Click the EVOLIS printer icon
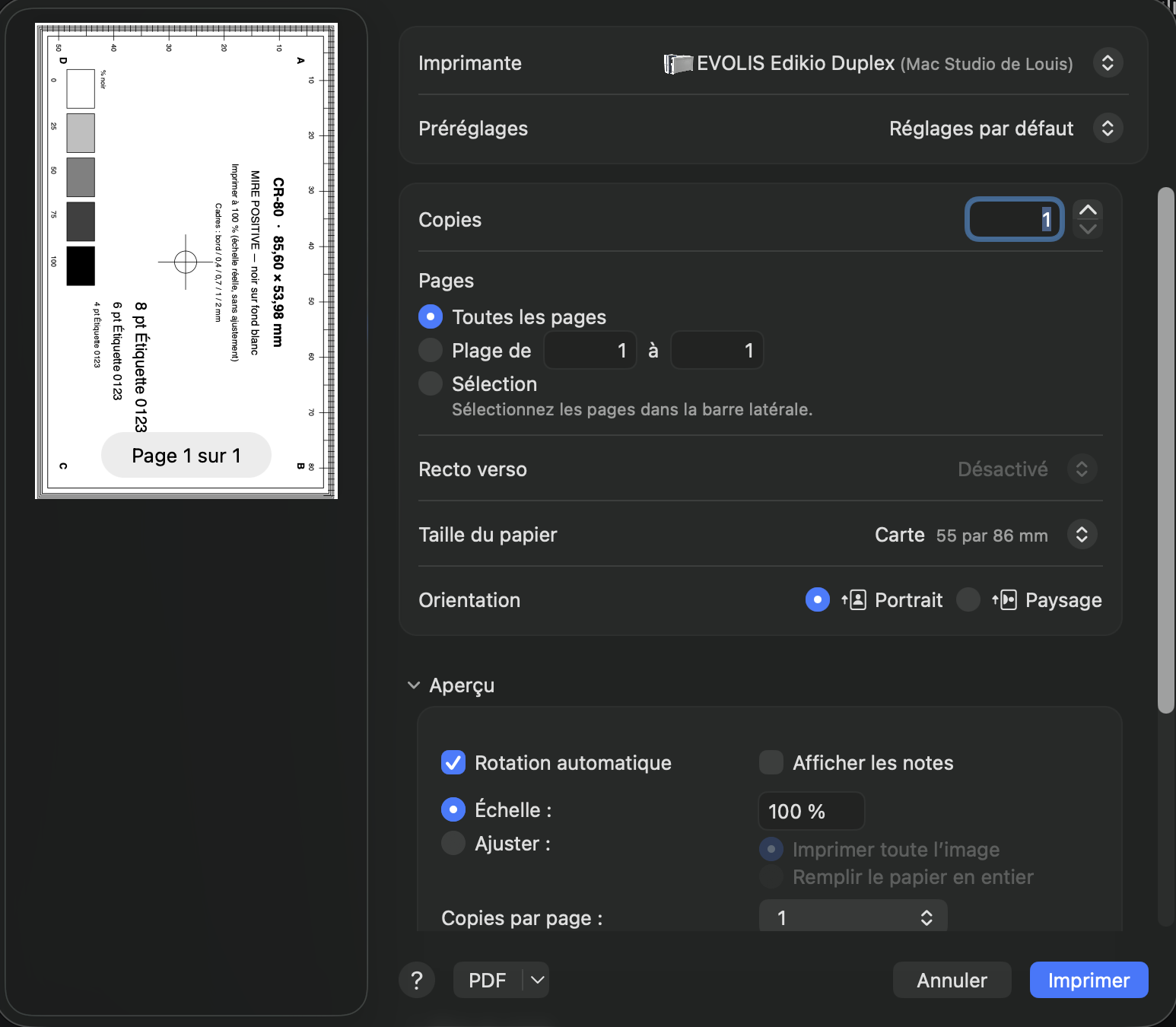The height and width of the screenshot is (1027, 1176). tap(678, 64)
